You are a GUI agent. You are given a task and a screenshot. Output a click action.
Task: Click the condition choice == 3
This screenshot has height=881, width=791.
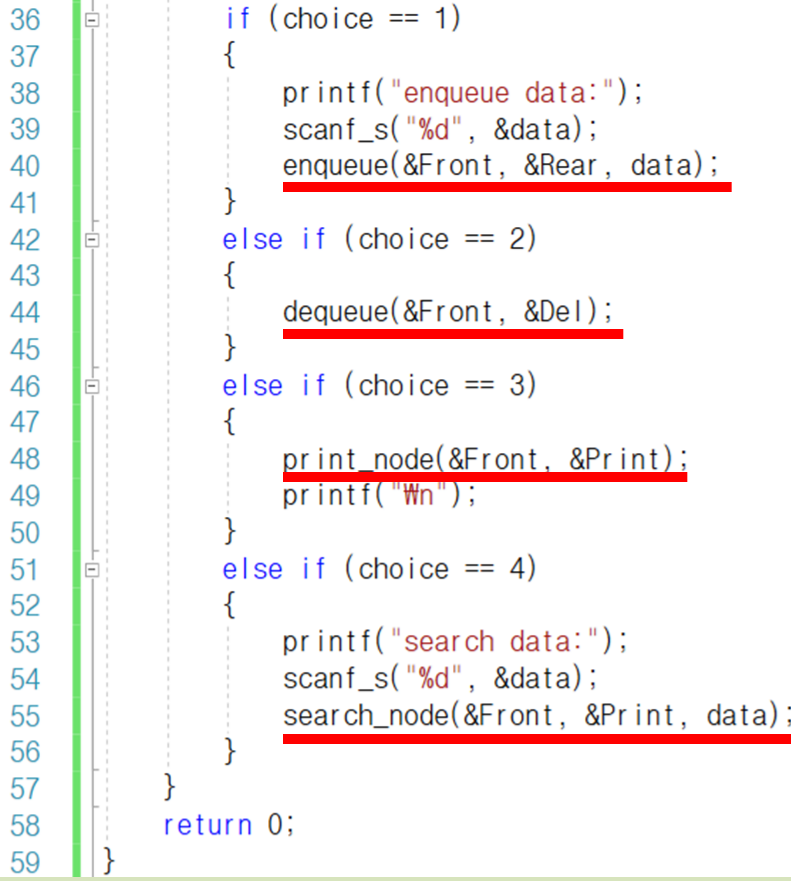click(441, 385)
